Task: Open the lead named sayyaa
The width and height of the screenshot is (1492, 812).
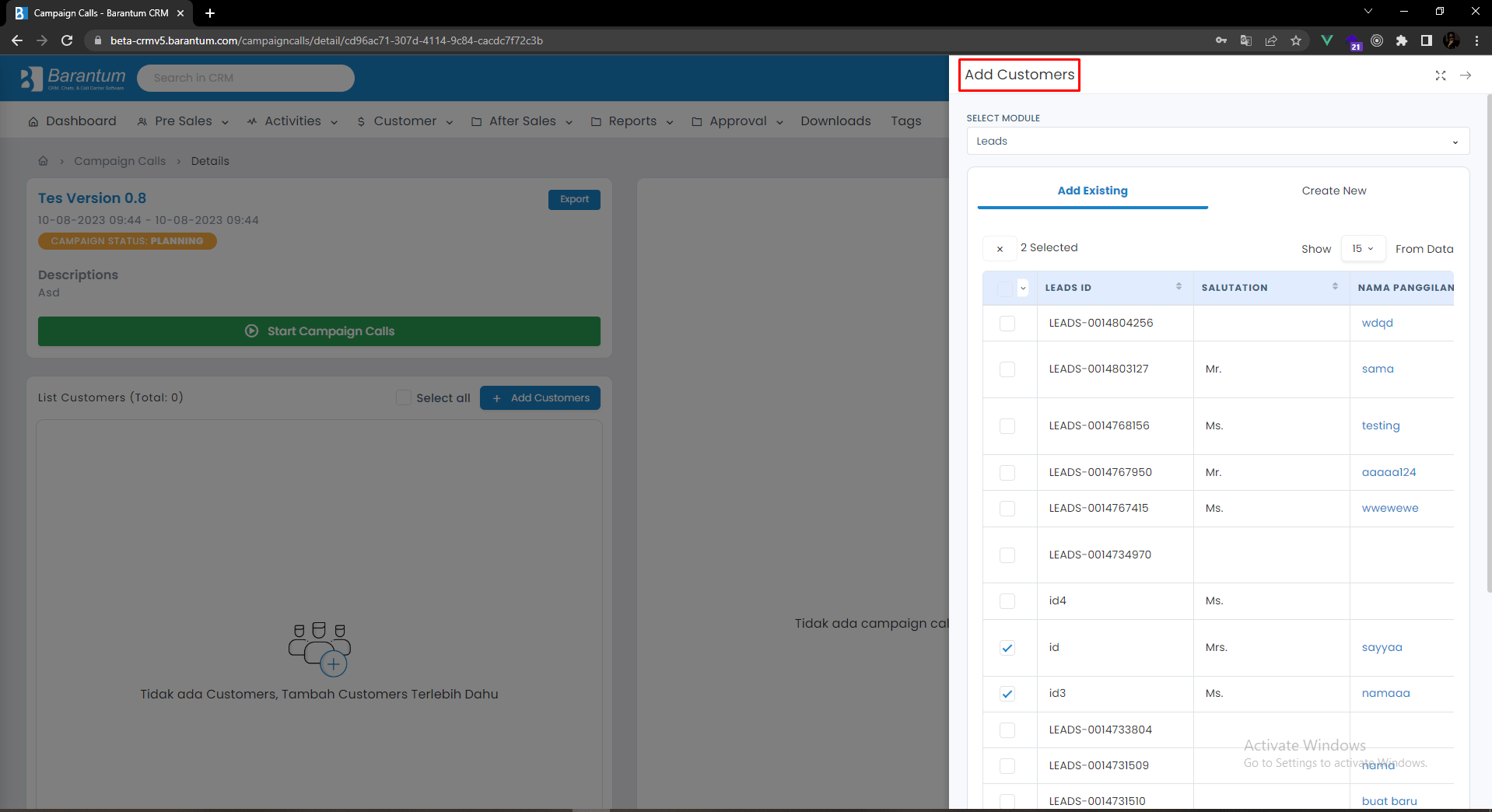Action: (1382, 648)
